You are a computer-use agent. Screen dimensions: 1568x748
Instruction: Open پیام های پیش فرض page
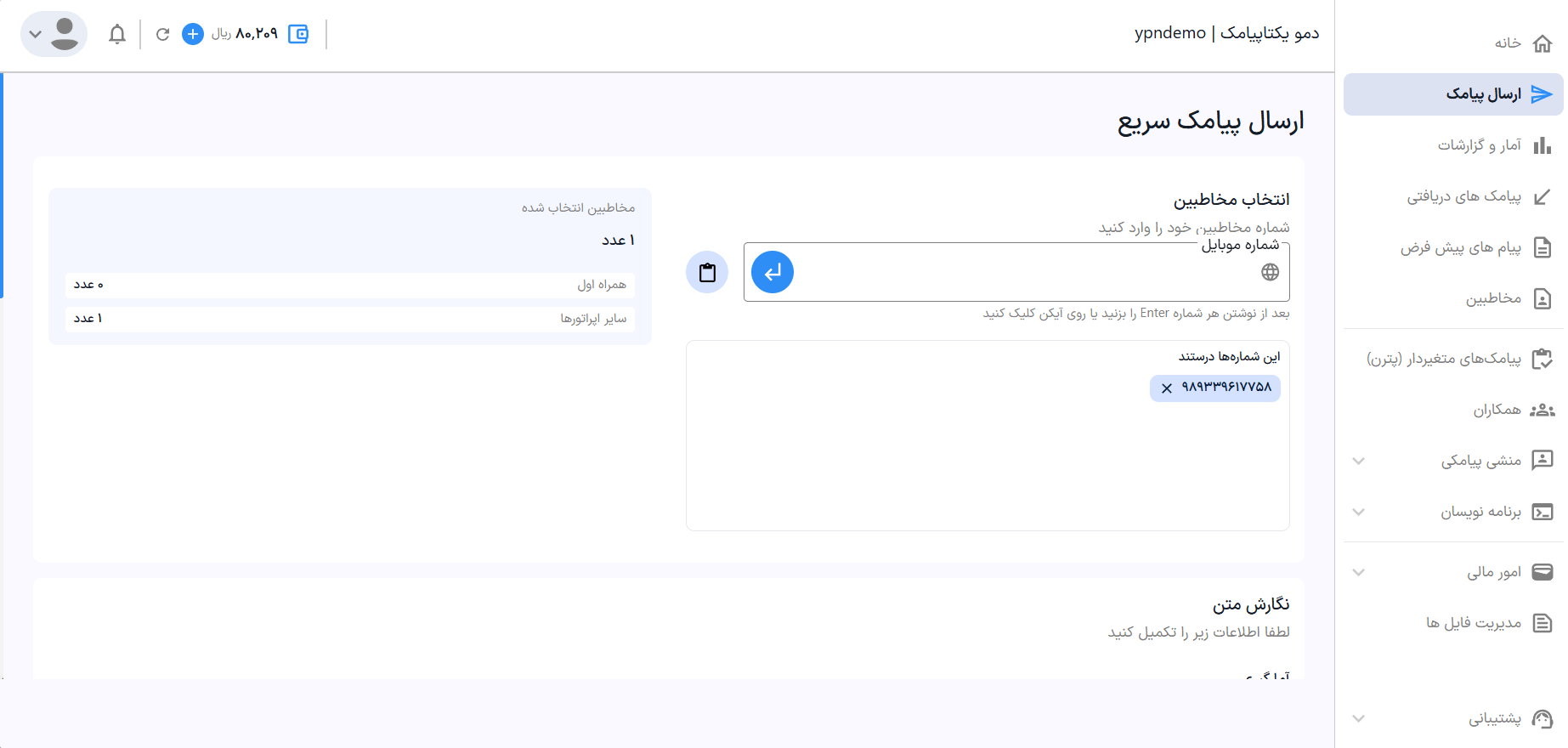[1475, 247]
